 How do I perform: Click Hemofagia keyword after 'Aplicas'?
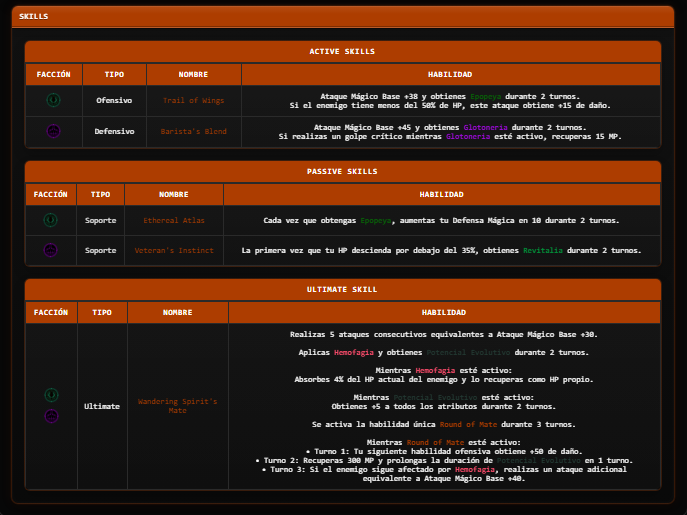click(354, 352)
